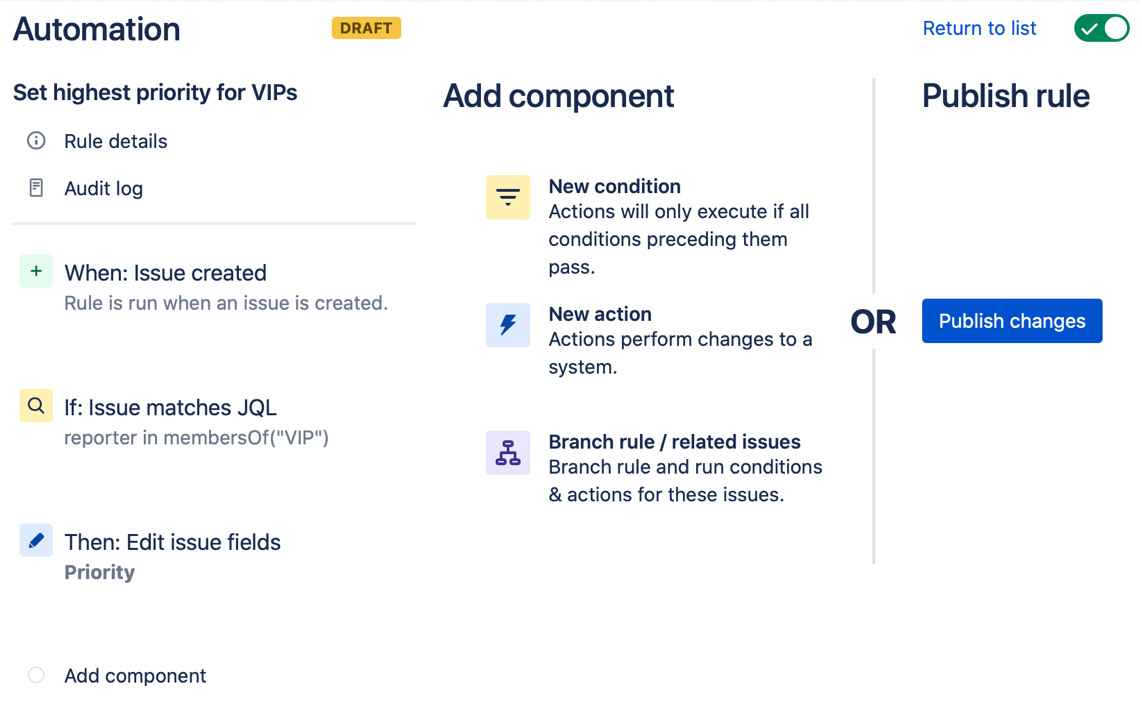
Task: Click the magnifier JQL condition icon
Action: click(x=36, y=406)
